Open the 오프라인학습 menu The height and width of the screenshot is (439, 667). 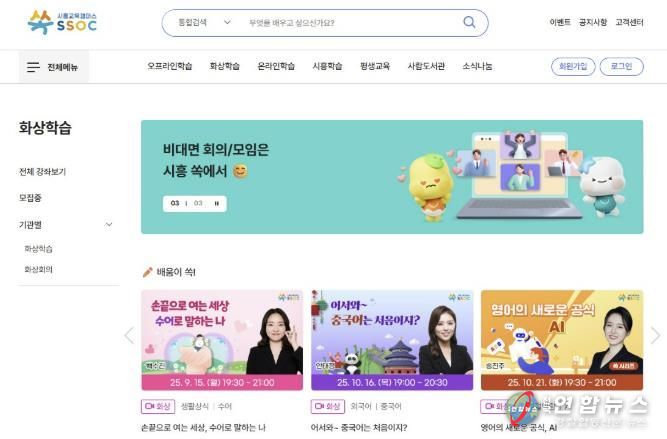pos(170,66)
